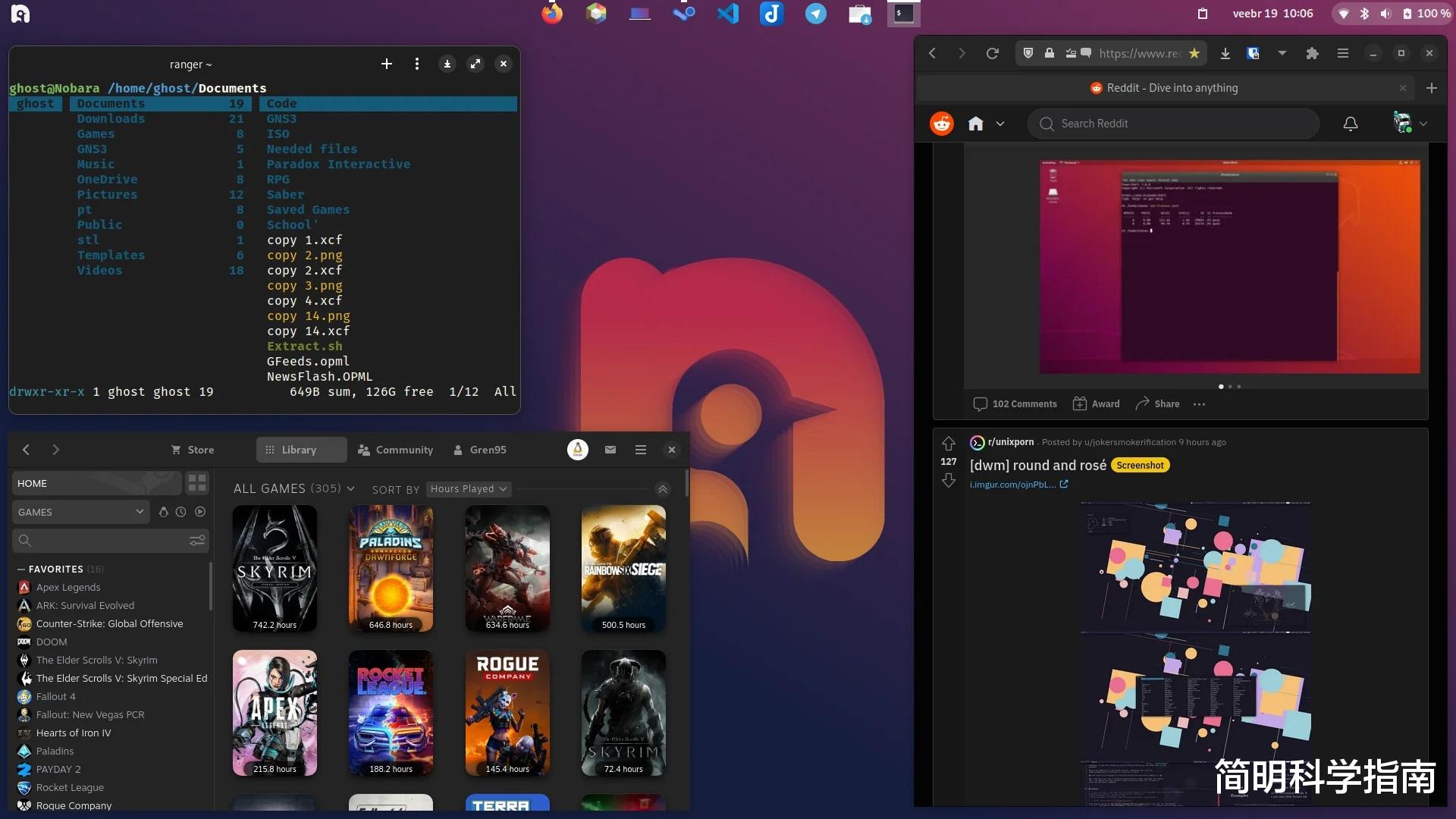Expand the ALL GAMES dropdown arrow
The width and height of the screenshot is (1456, 819).
350,489
